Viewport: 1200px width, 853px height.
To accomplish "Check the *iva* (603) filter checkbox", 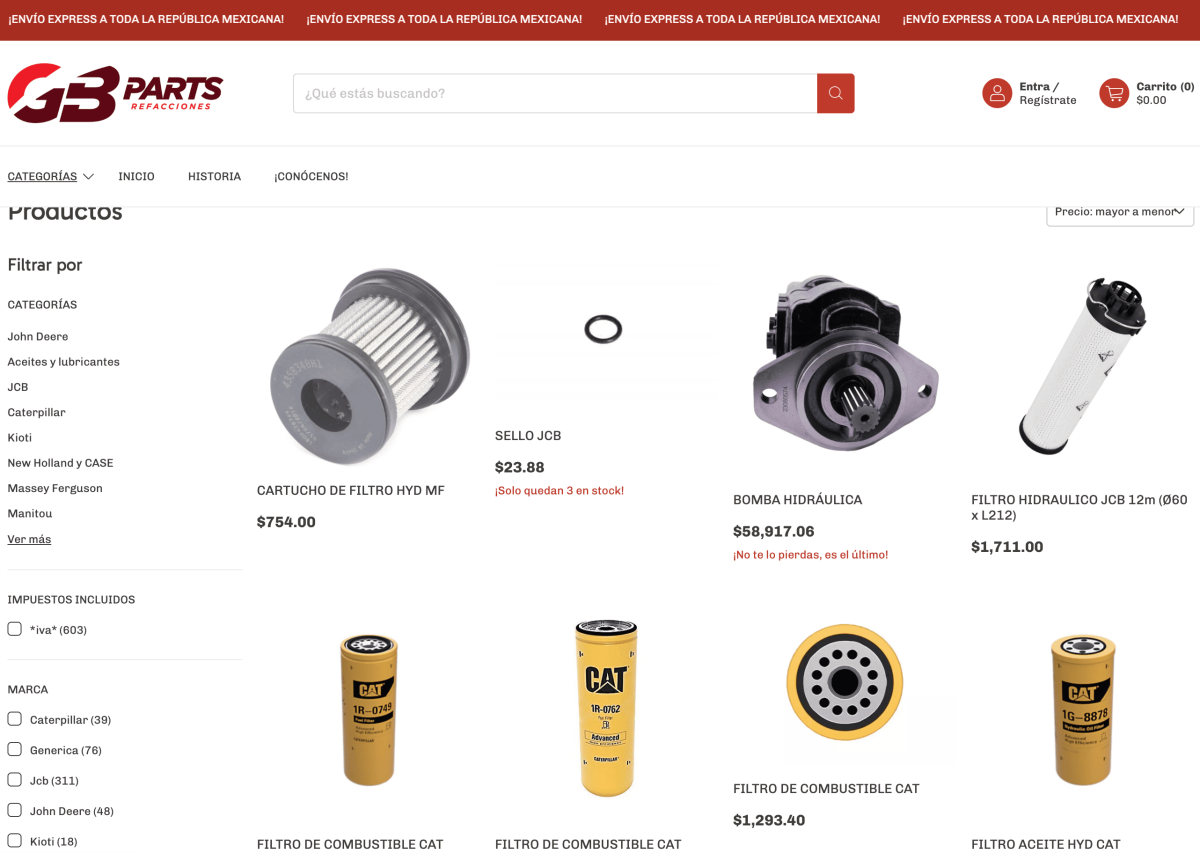I will pyautogui.click(x=14, y=629).
